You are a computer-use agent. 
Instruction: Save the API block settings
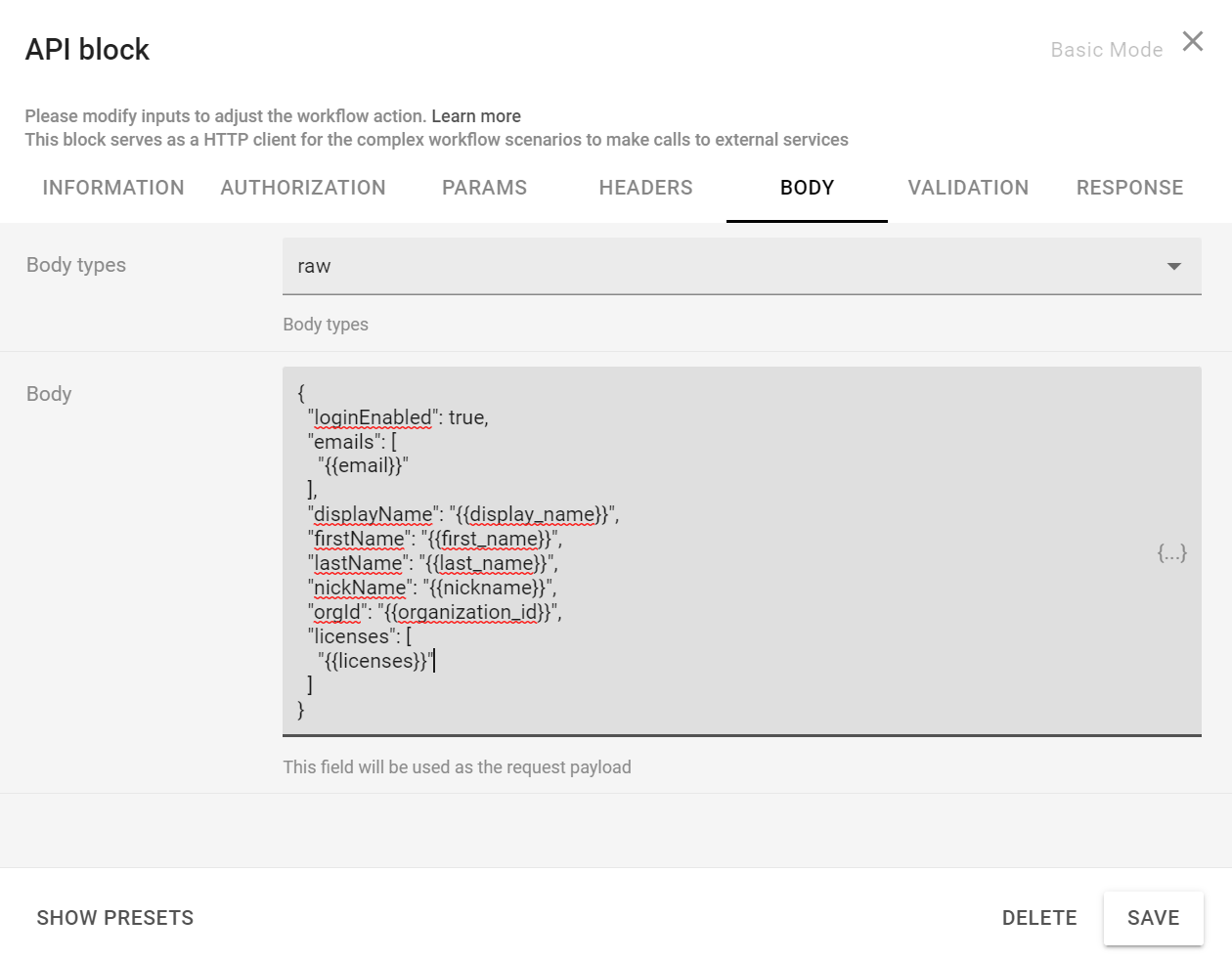[x=1153, y=918]
